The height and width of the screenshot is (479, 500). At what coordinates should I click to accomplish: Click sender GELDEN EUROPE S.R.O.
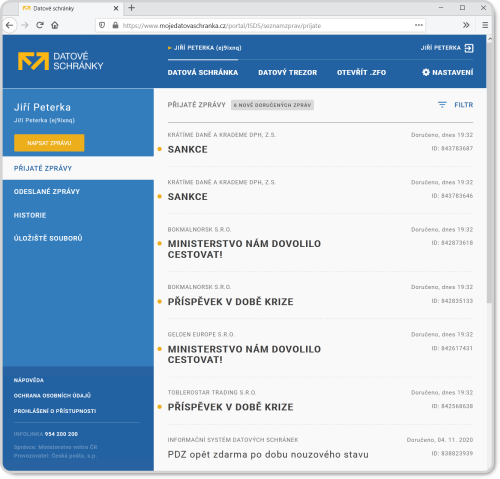[x=201, y=335]
